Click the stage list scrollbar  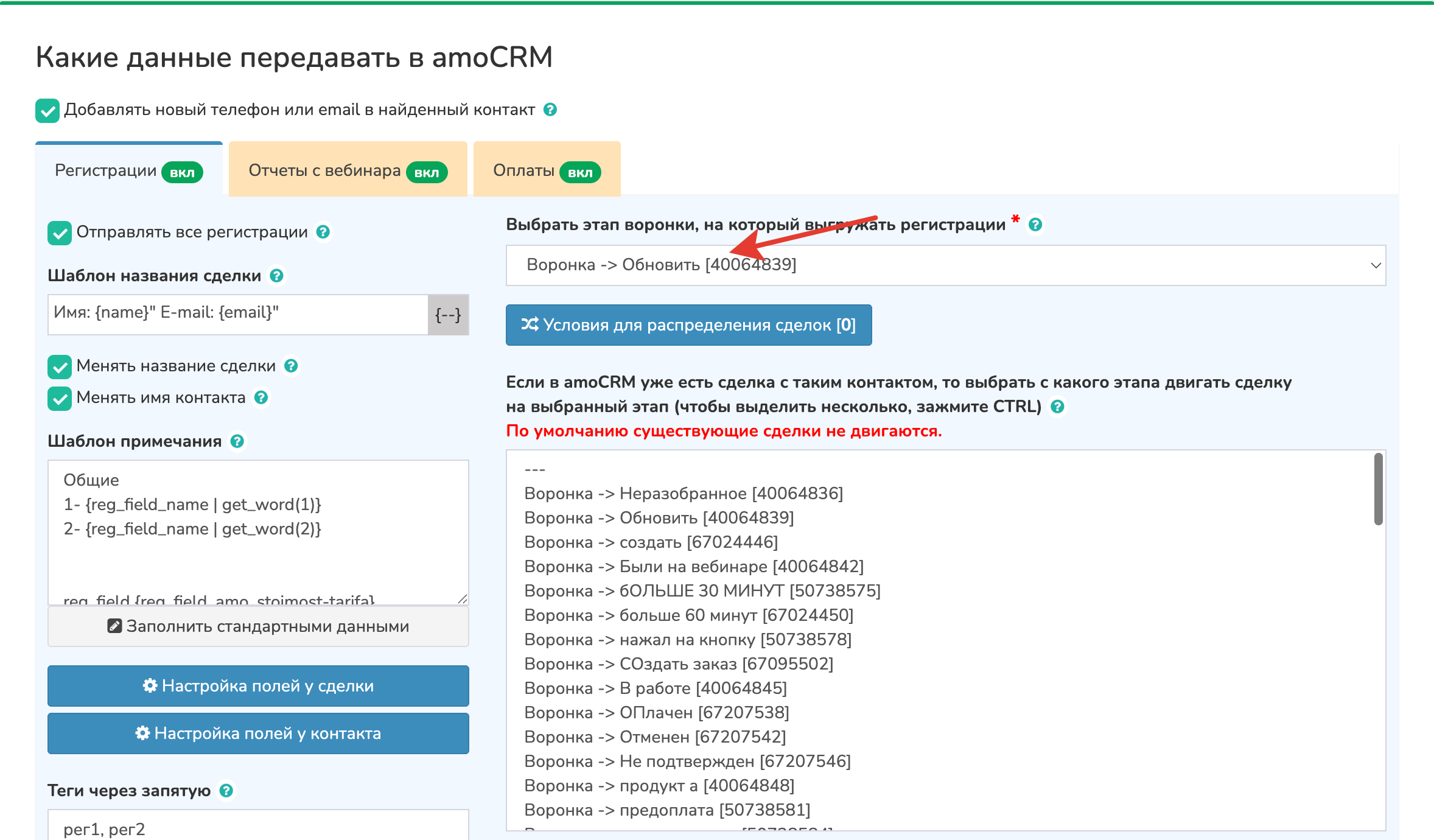(1378, 489)
